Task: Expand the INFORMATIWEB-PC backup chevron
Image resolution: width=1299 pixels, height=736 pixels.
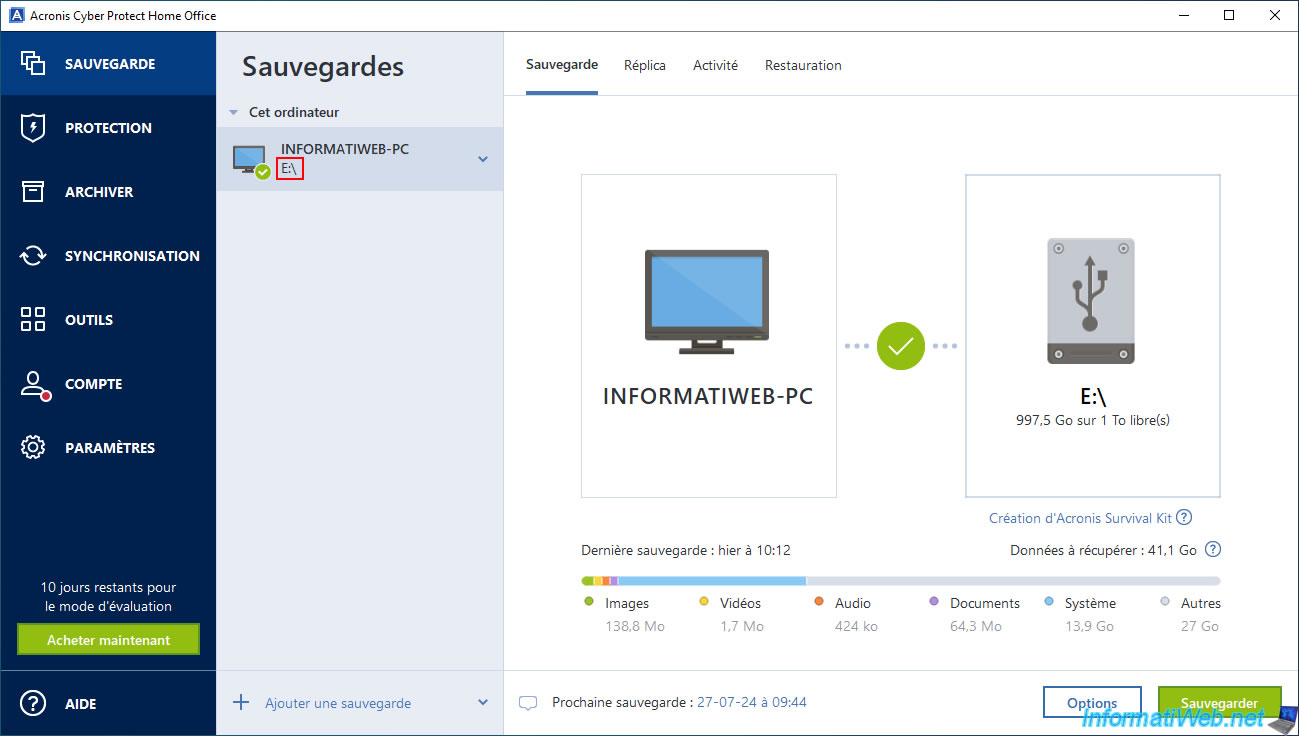Action: (483, 159)
